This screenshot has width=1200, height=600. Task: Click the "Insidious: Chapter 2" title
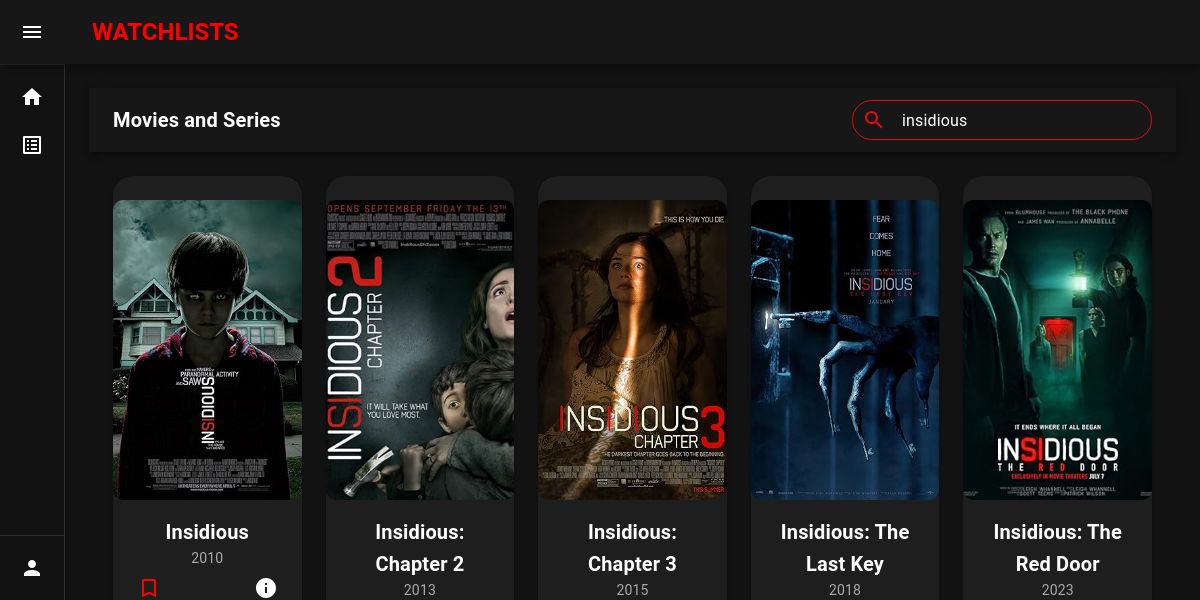point(420,548)
